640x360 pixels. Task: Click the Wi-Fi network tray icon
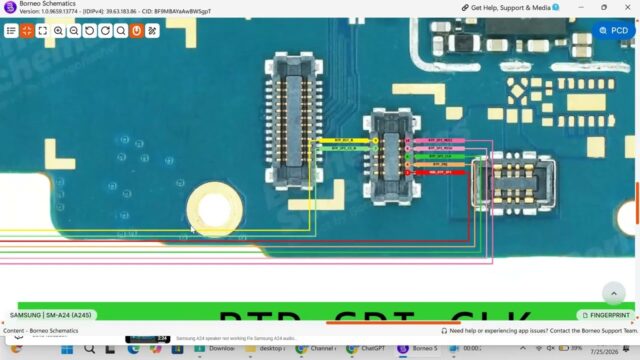click(539, 349)
